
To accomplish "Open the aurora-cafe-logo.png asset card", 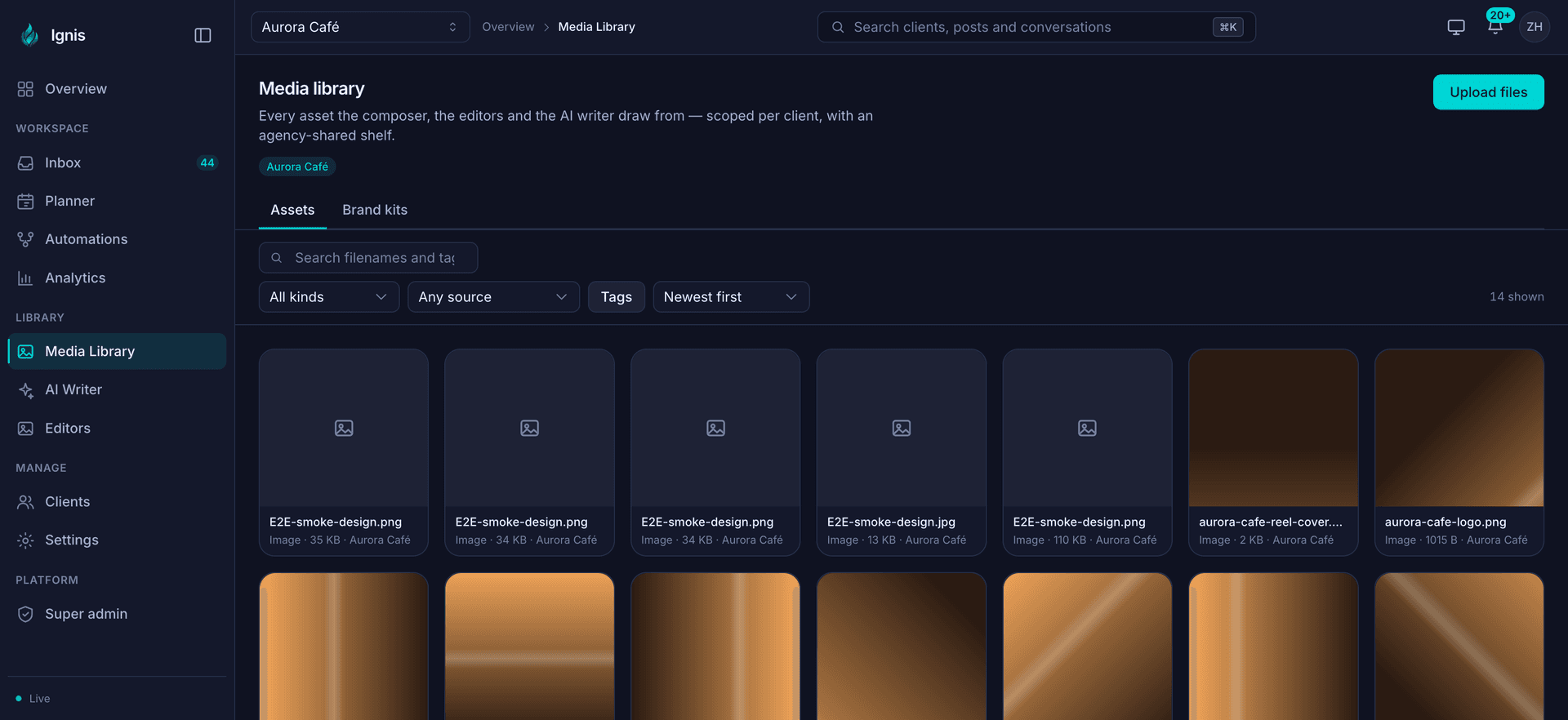I will (1459, 452).
